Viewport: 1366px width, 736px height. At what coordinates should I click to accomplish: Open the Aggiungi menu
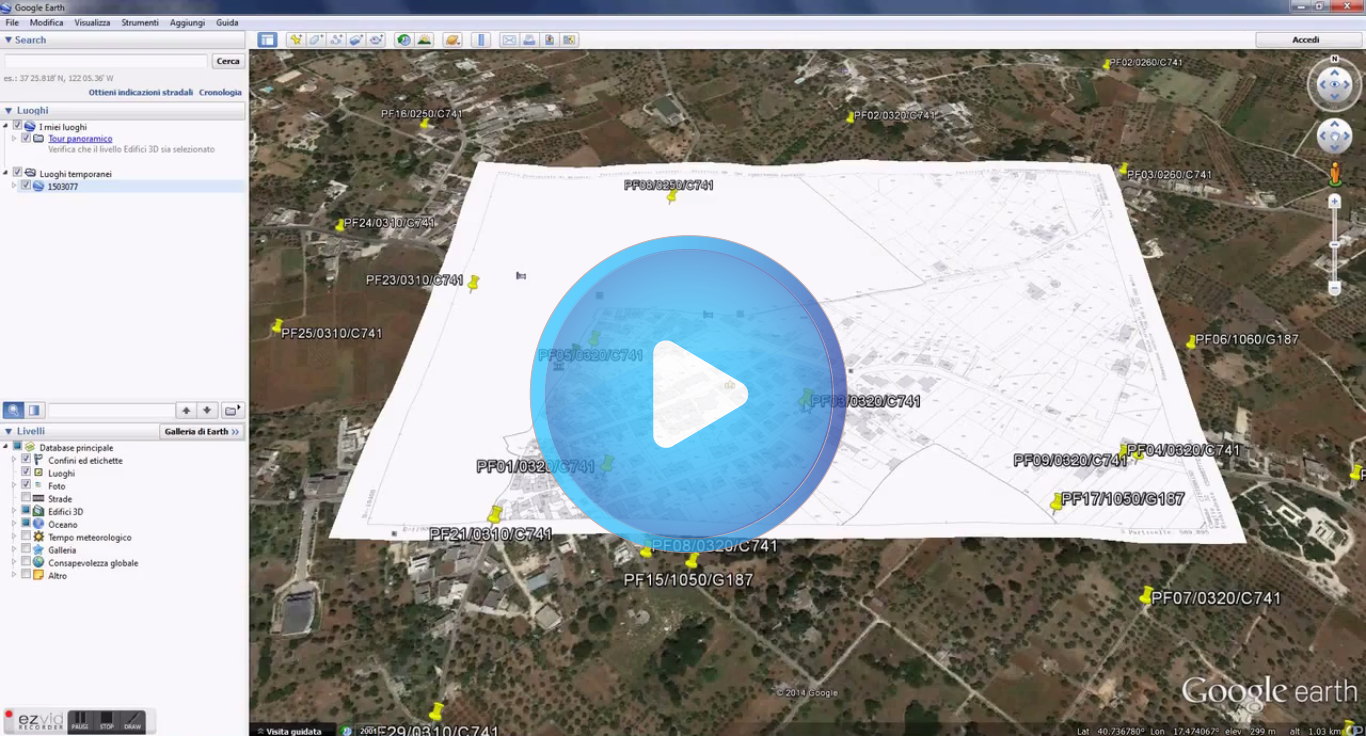[x=187, y=22]
